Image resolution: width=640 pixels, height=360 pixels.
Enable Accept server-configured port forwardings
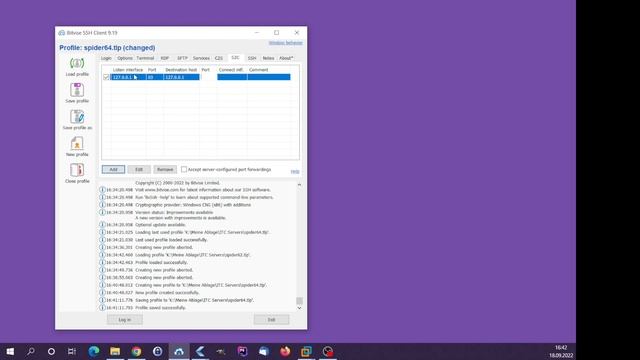184,169
